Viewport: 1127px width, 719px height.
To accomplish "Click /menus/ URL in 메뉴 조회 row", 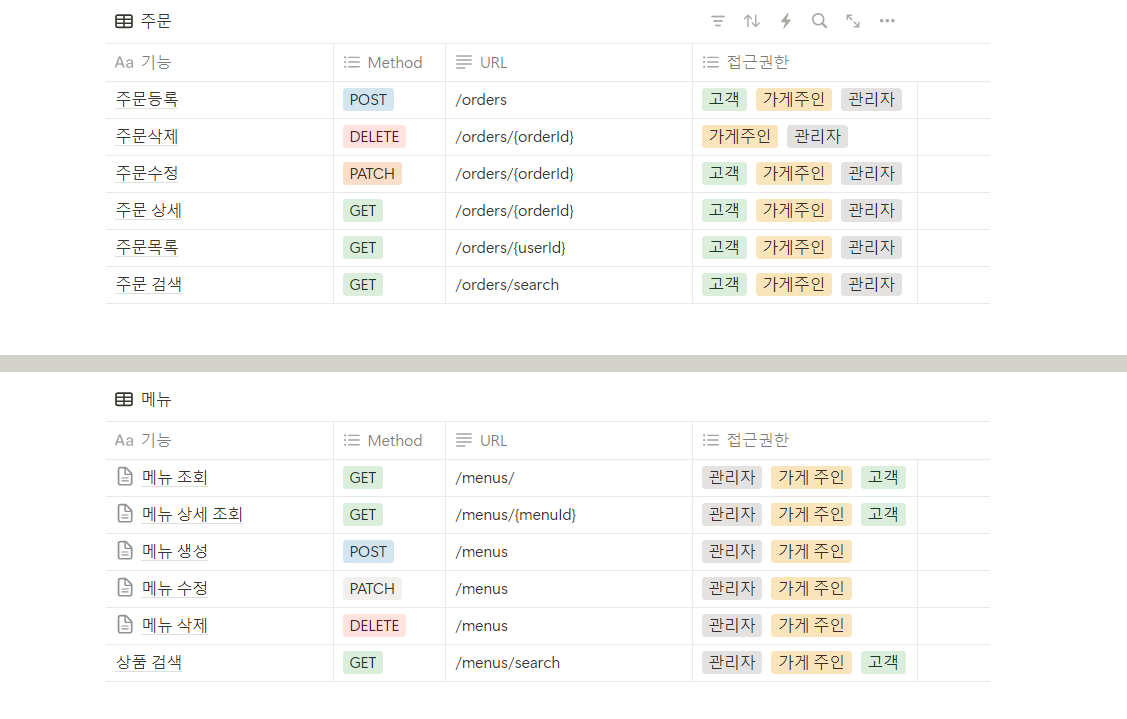I will (x=484, y=478).
